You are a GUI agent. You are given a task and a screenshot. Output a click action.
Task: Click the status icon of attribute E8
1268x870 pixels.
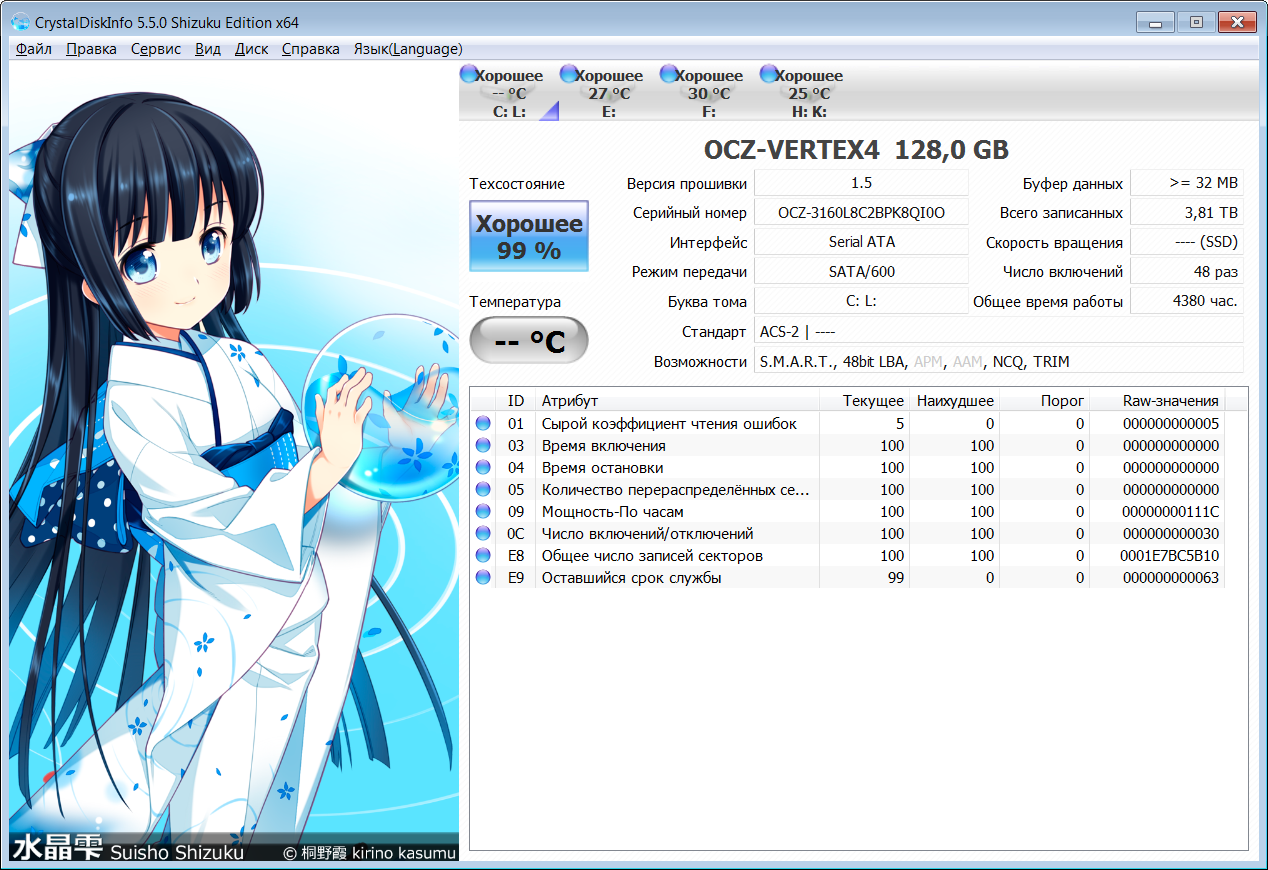pos(483,556)
